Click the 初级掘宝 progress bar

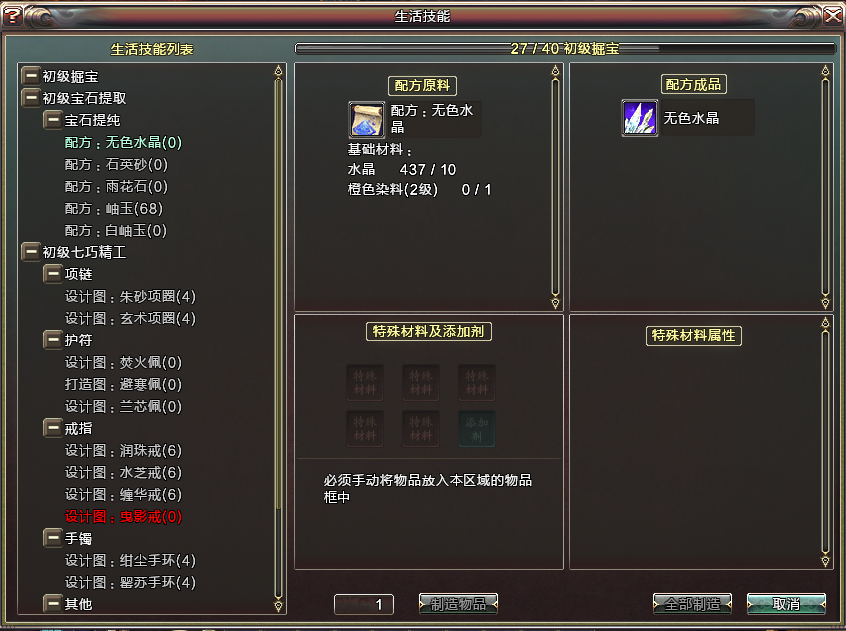click(565, 49)
